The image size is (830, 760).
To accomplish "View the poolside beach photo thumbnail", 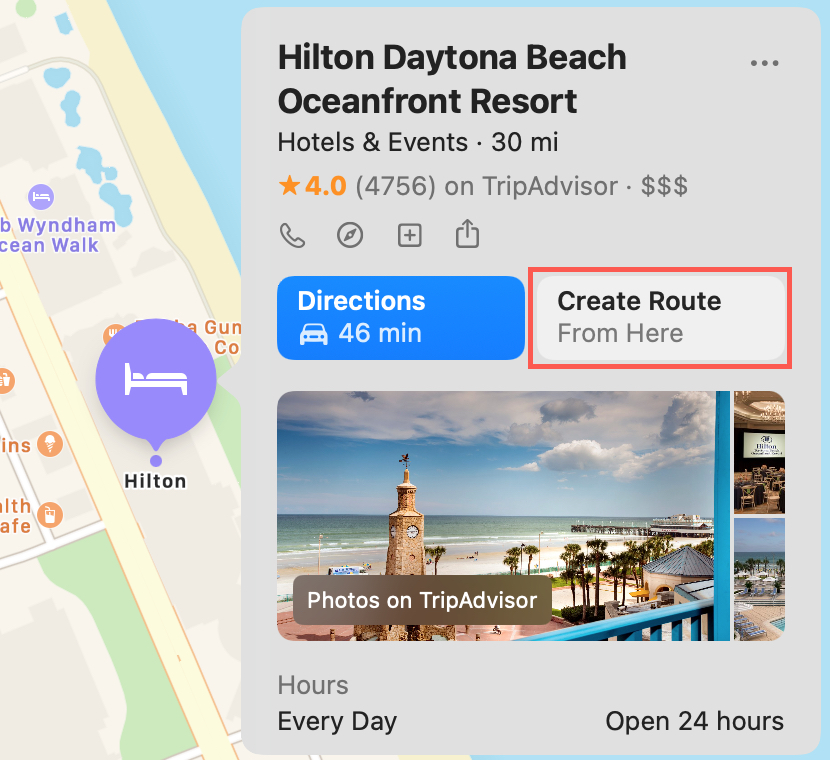I will pos(759,580).
